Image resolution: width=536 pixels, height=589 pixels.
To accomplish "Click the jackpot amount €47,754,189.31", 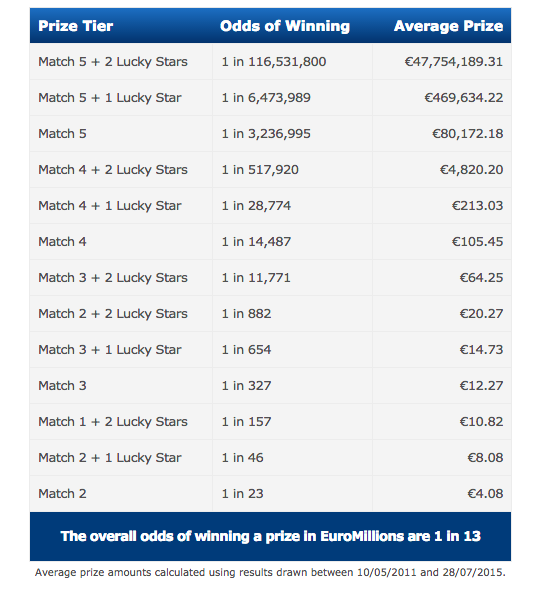I will tap(454, 62).
